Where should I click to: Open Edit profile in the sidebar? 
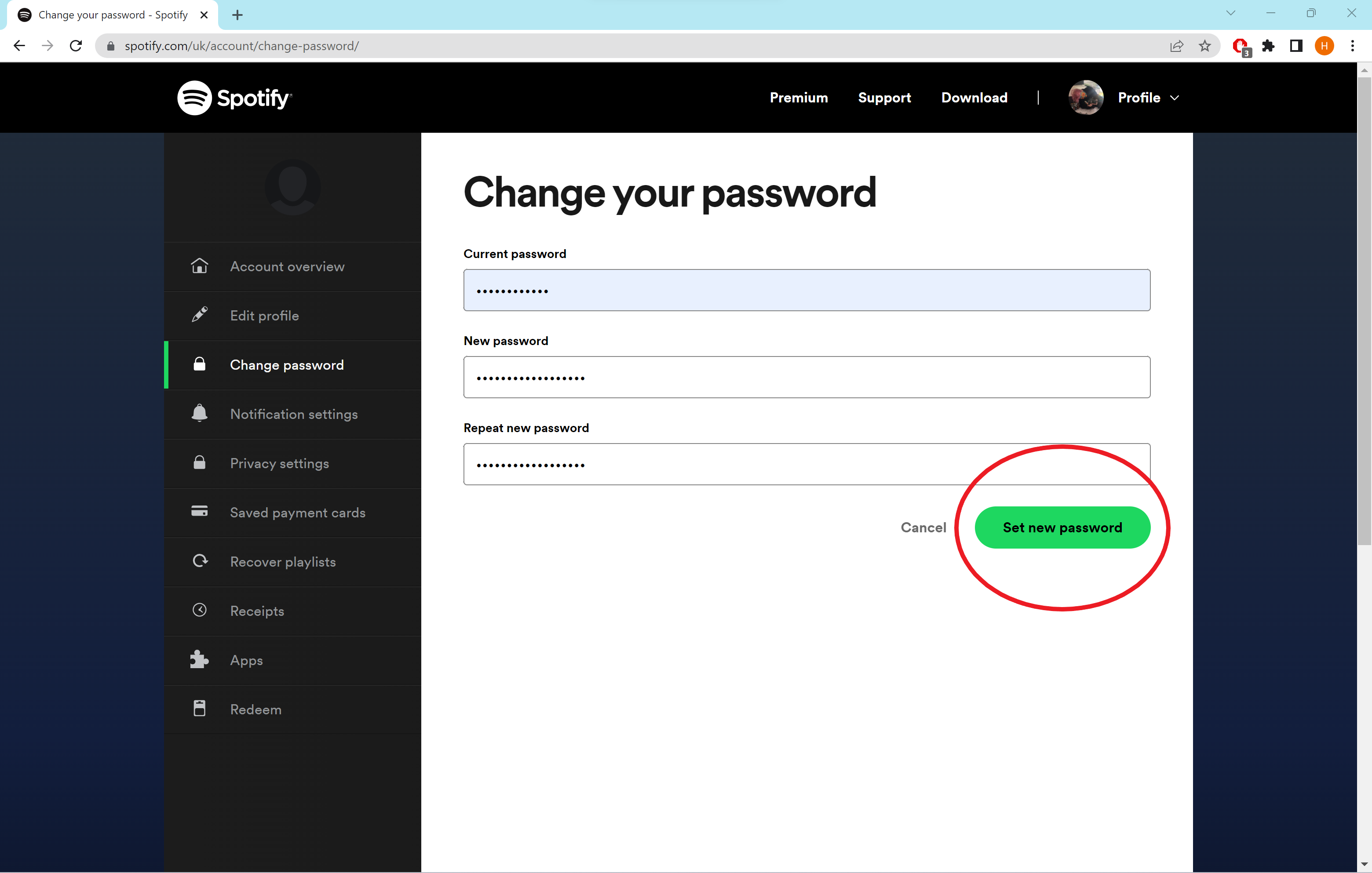click(x=293, y=316)
